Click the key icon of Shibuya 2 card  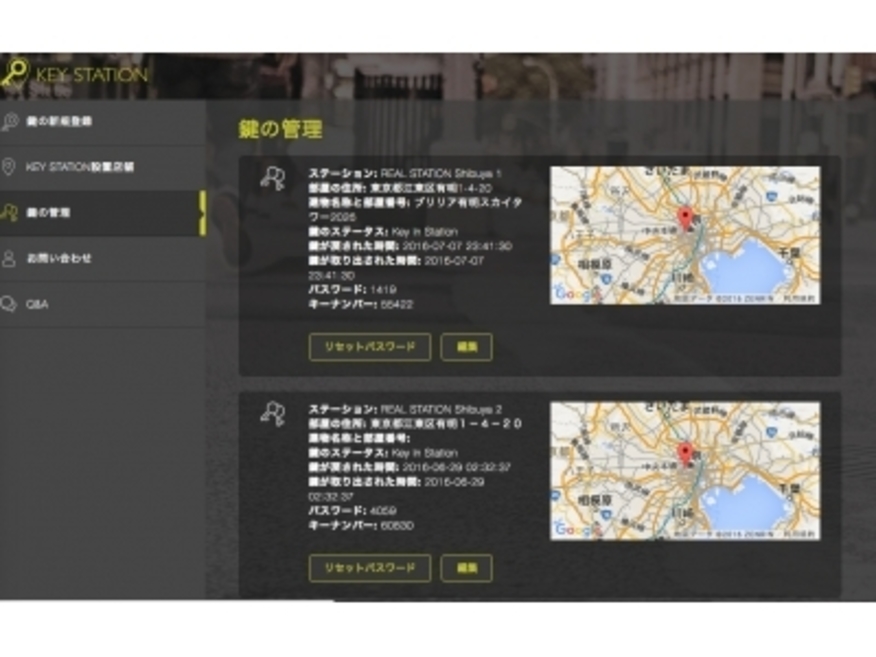[x=273, y=414]
